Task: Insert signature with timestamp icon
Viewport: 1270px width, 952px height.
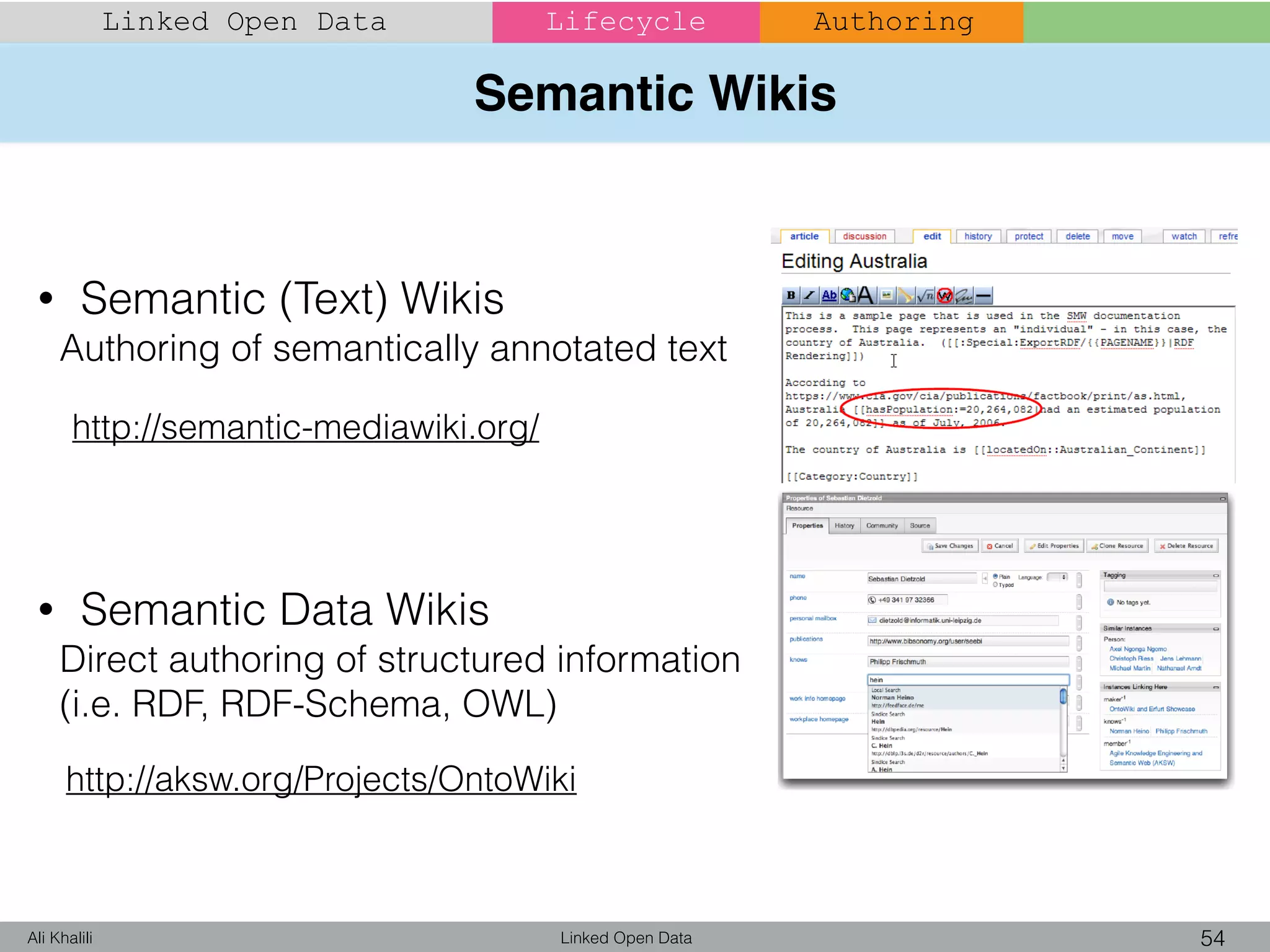Action: [x=964, y=296]
